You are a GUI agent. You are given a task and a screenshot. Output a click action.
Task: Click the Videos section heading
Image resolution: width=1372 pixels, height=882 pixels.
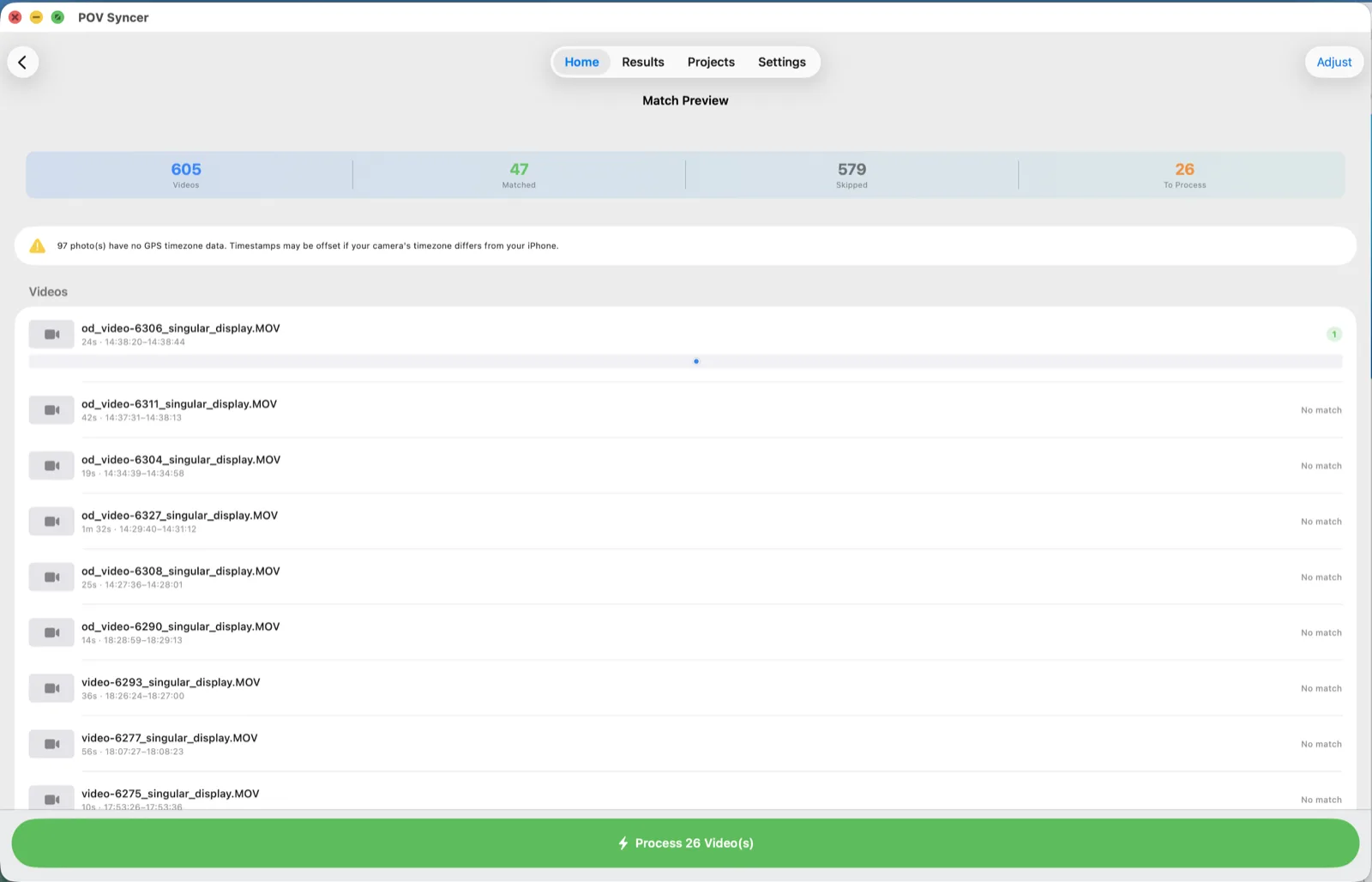[48, 292]
